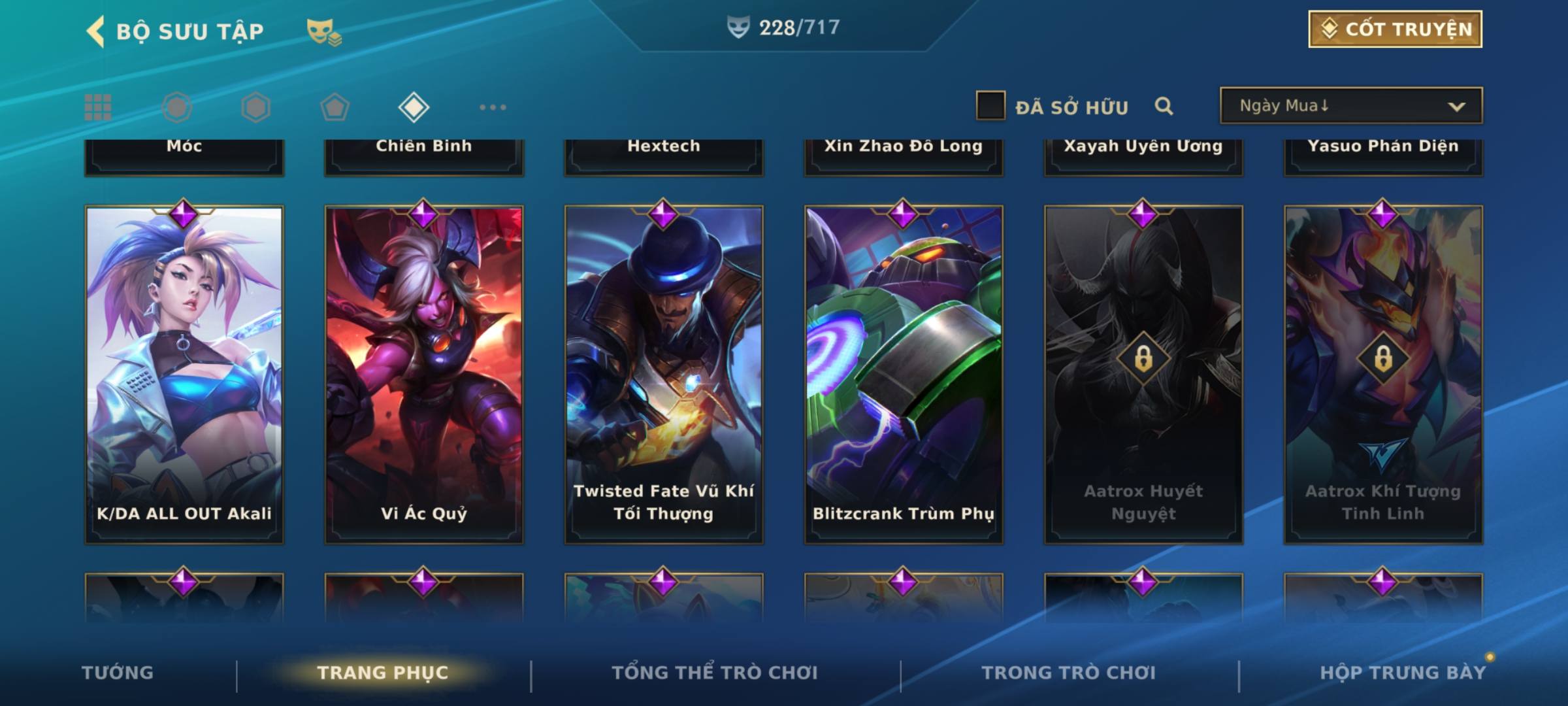The width and height of the screenshot is (1568, 706).
Task: Open the Trong Trò Chơi tab
Action: click(x=1068, y=673)
